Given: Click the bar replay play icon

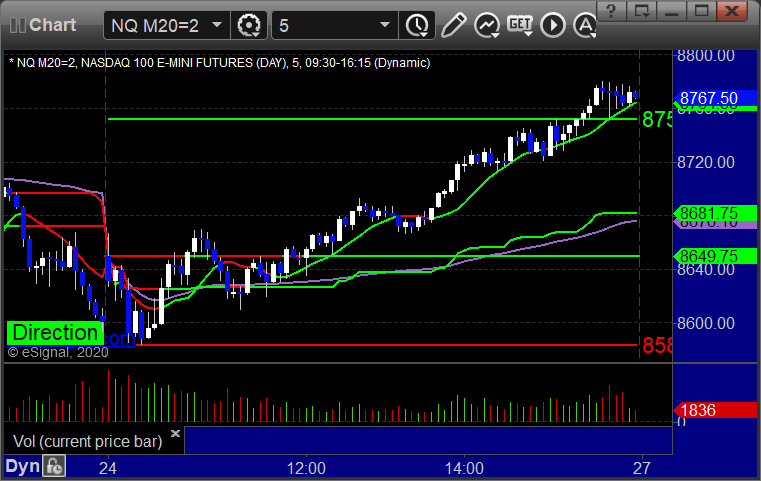Looking at the screenshot, I should [553, 25].
